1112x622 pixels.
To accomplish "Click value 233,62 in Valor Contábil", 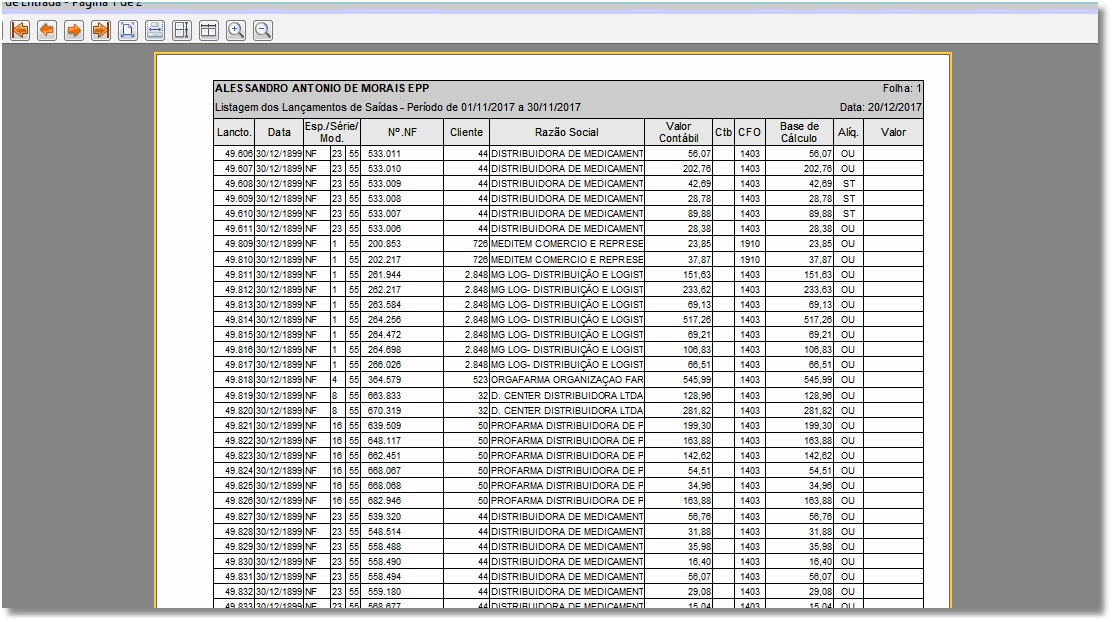I will coord(696,289).
